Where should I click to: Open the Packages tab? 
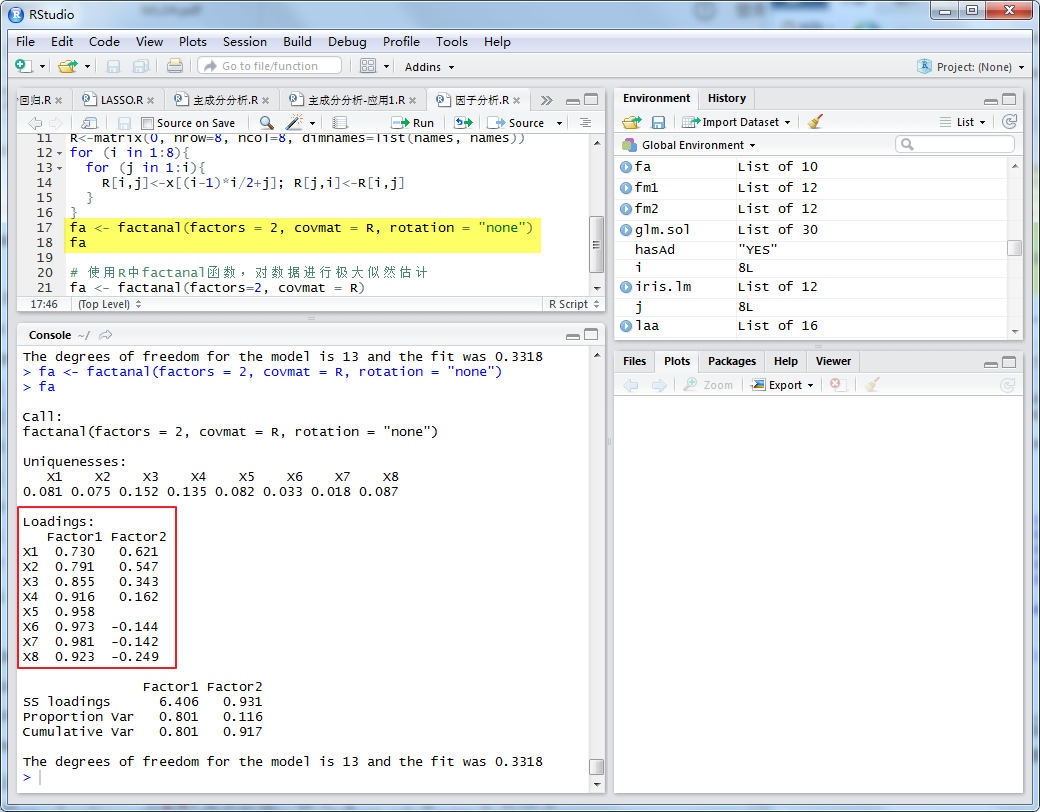(731, 361)
